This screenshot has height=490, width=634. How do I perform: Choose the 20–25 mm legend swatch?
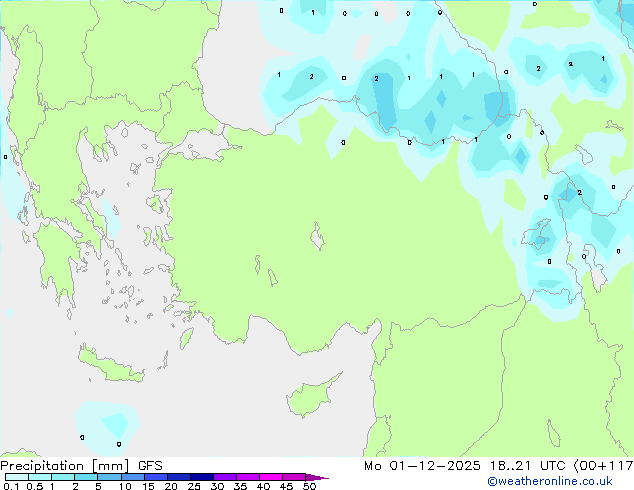[179, 477]
